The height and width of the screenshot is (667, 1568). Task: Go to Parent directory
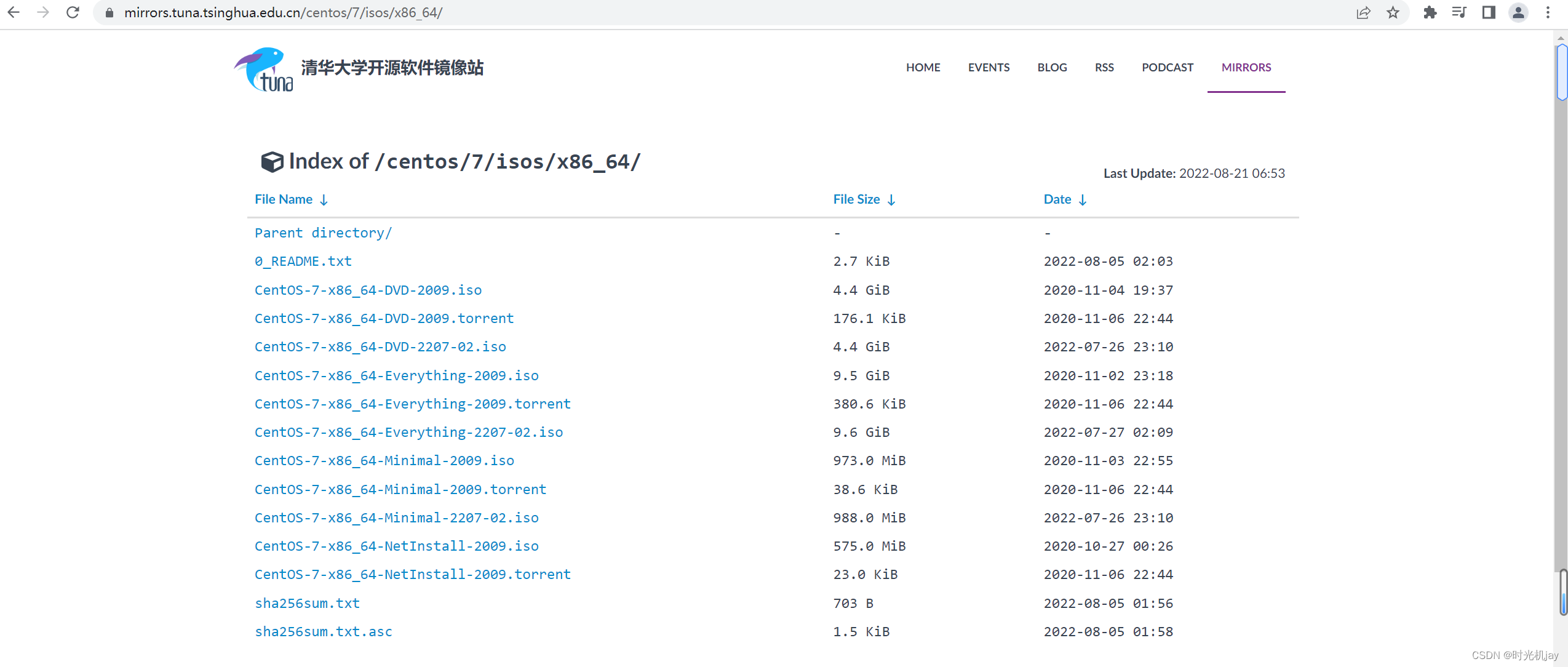323,233
